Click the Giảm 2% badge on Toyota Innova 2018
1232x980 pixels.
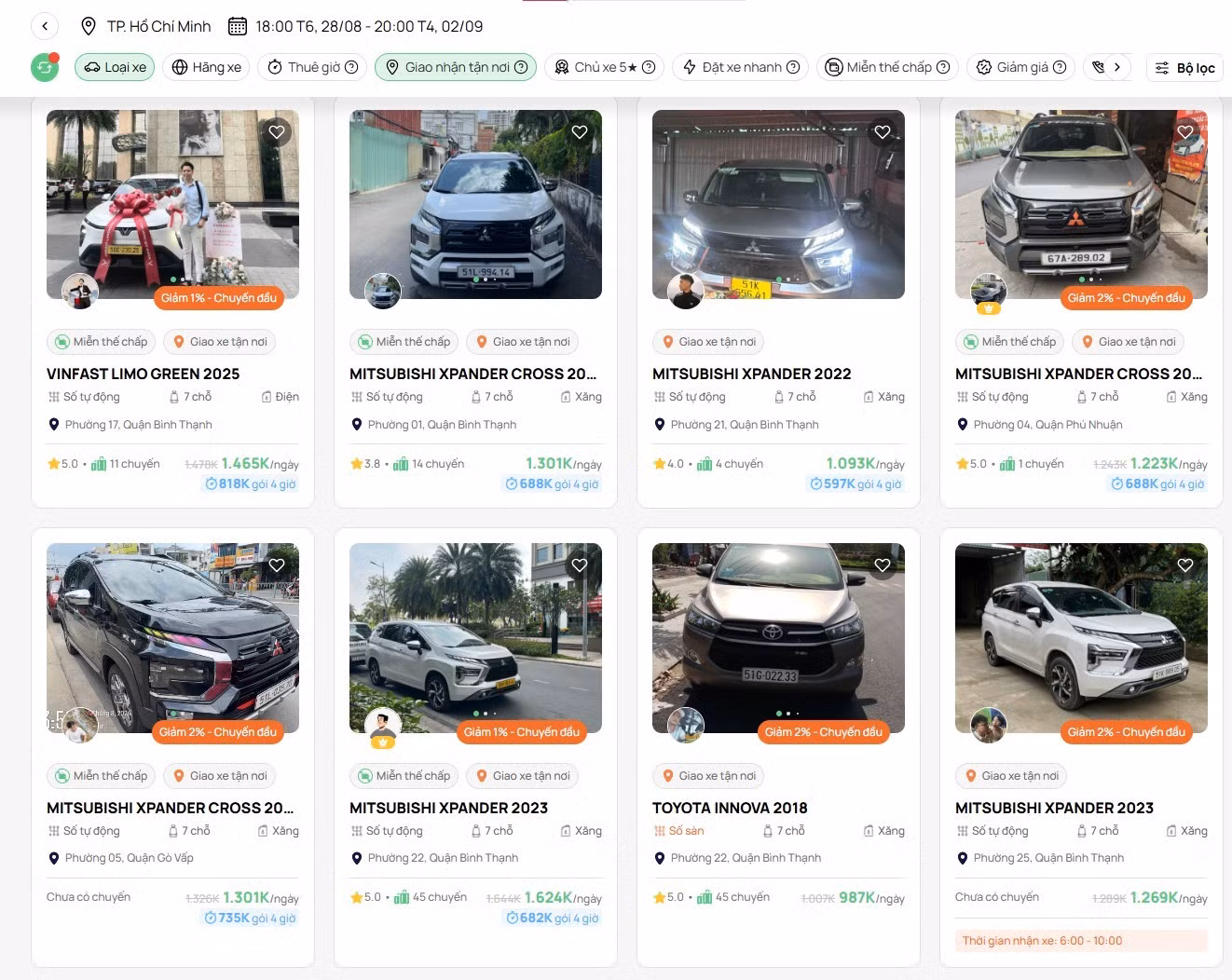(824, 732)
